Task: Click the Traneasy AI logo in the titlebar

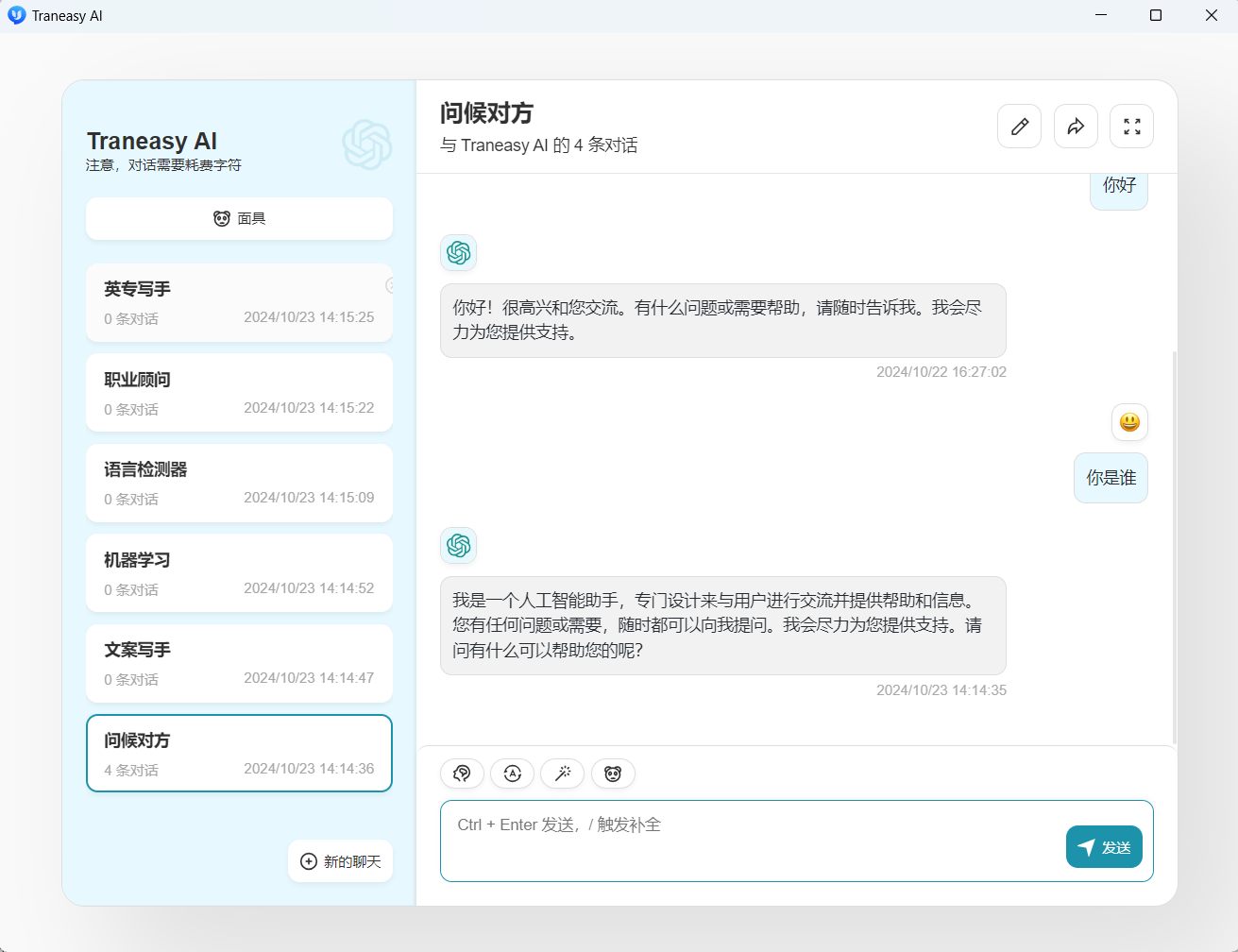Action: pyautogui.click(x=16, y=15)
